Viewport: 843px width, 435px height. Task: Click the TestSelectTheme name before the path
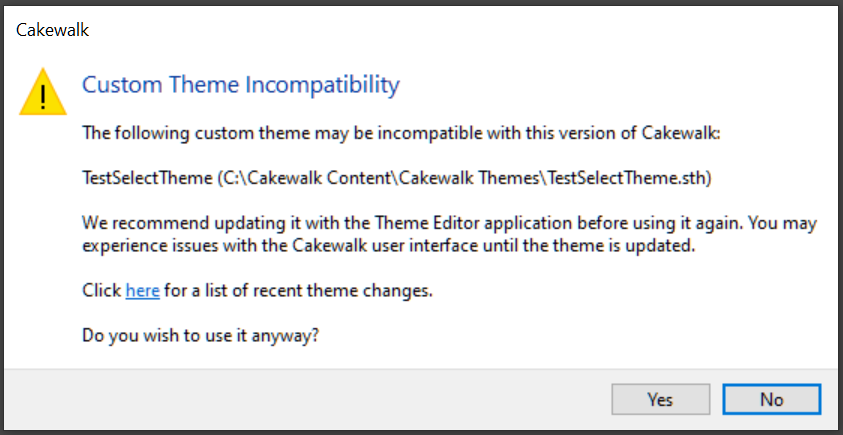[x=146, y=178]
